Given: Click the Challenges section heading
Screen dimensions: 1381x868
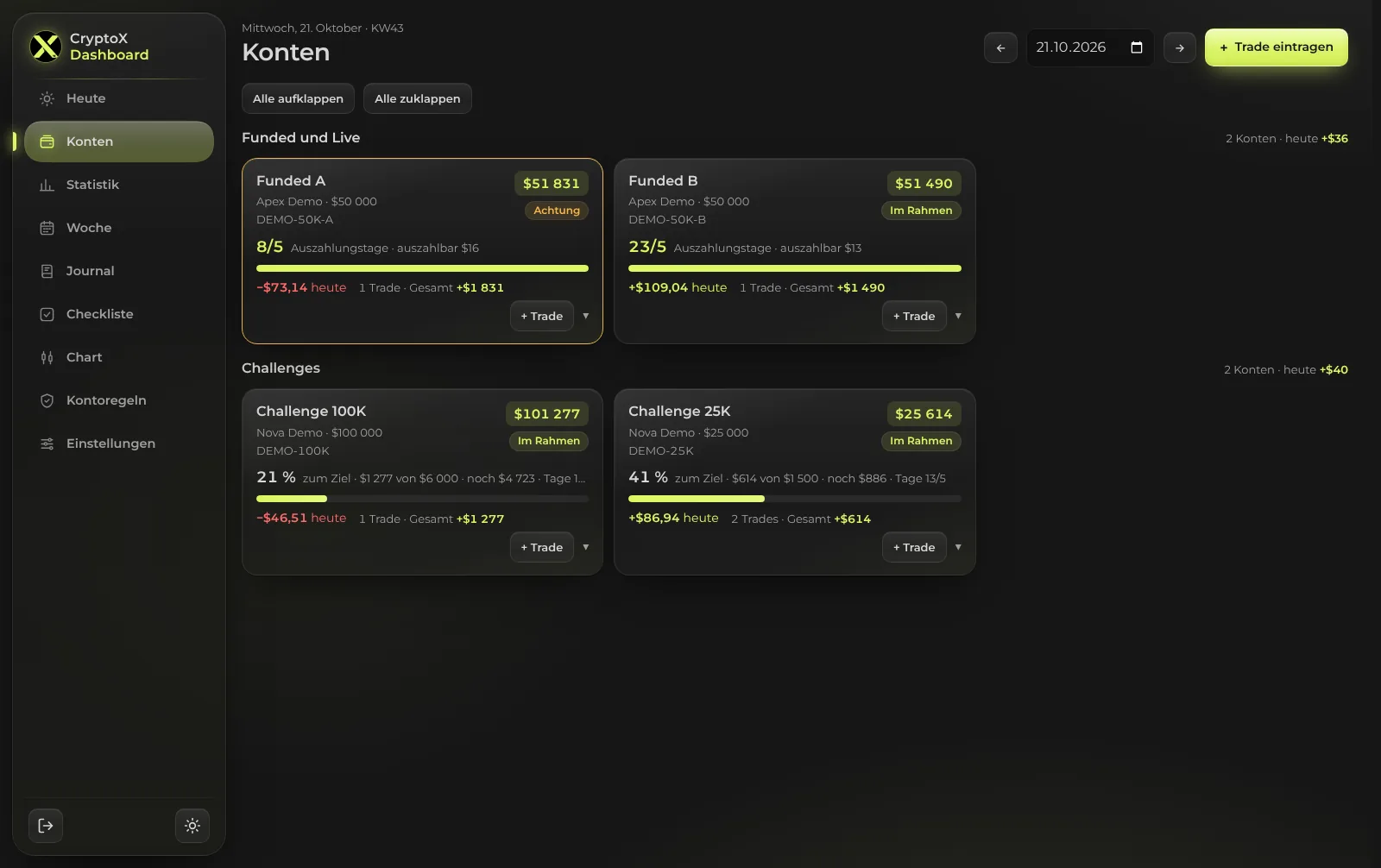Looking at the screenshot, I should (x=281, y=368).
